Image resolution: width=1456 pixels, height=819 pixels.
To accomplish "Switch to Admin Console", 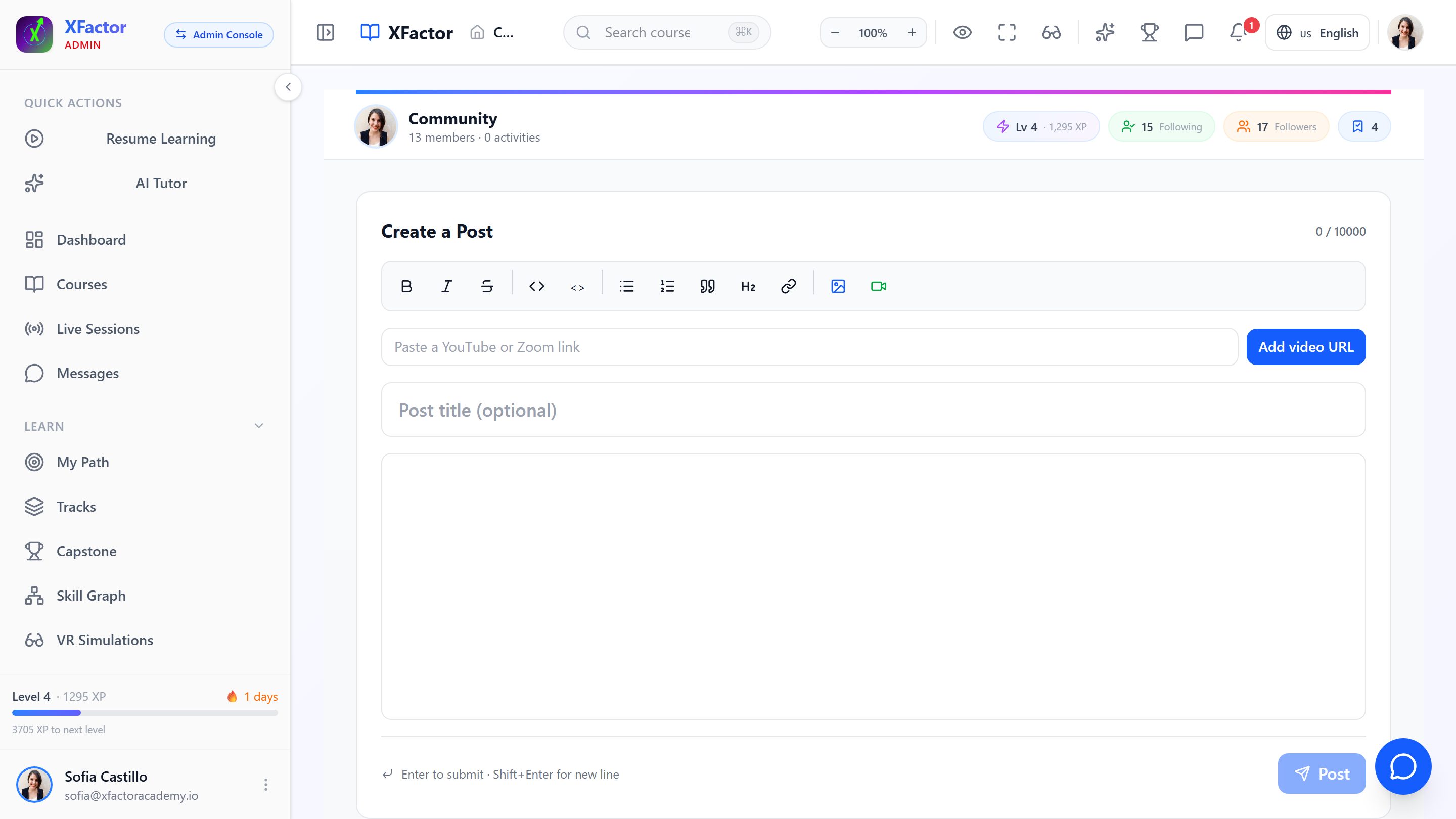I will (x=219, y=34).
